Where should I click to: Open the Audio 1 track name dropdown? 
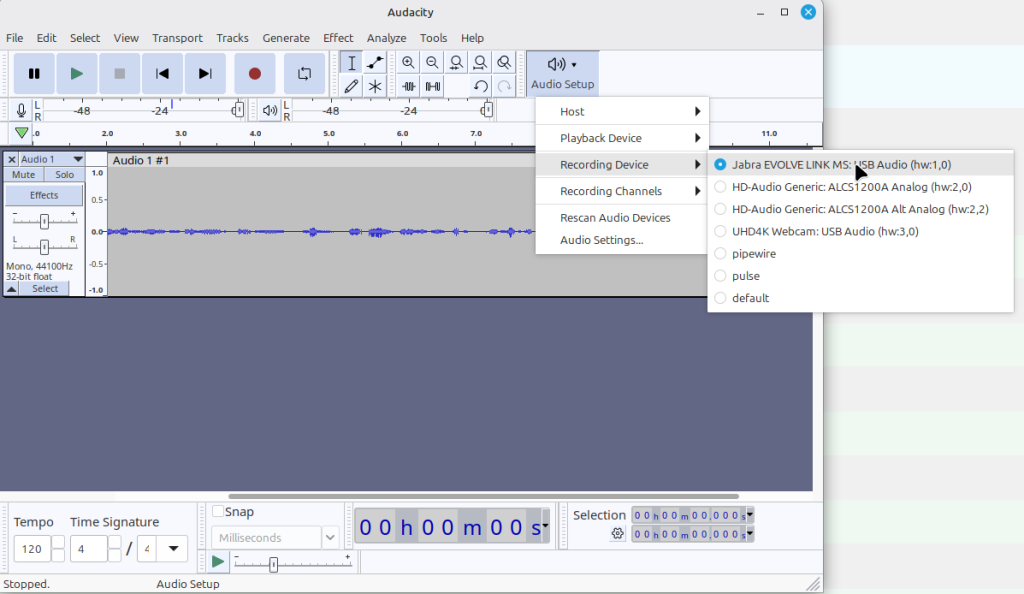[52, 159]
